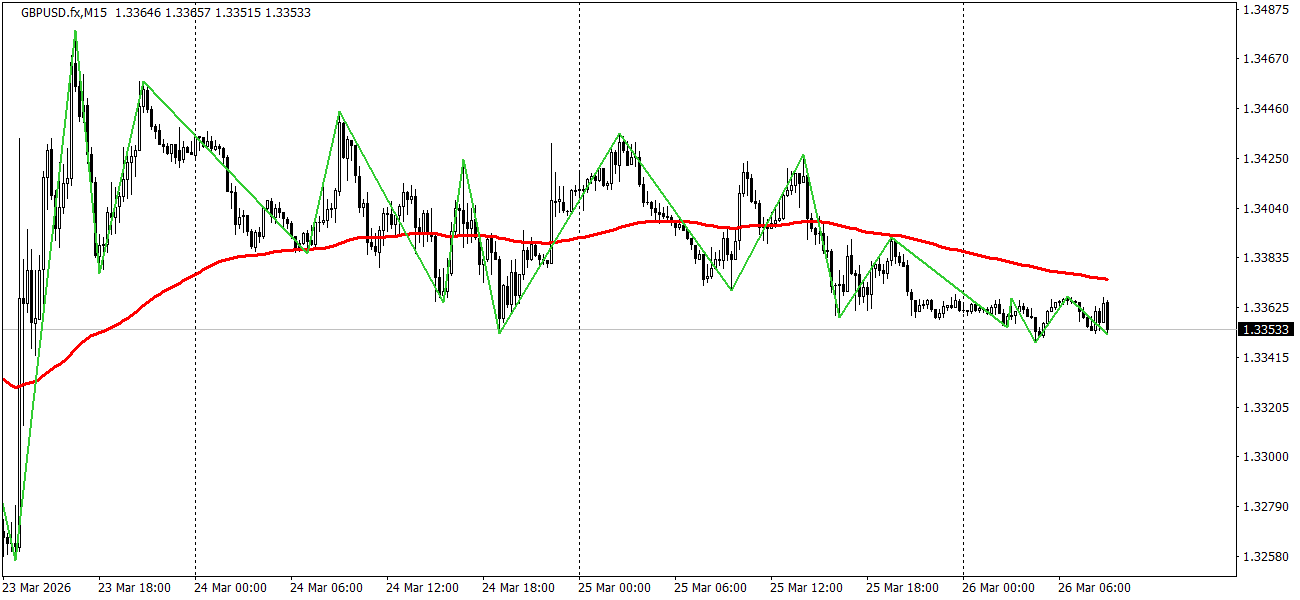1300x600 pixels.
Task: Click the 26 Mar 00:00 time label
Action: tap(998, 588)
